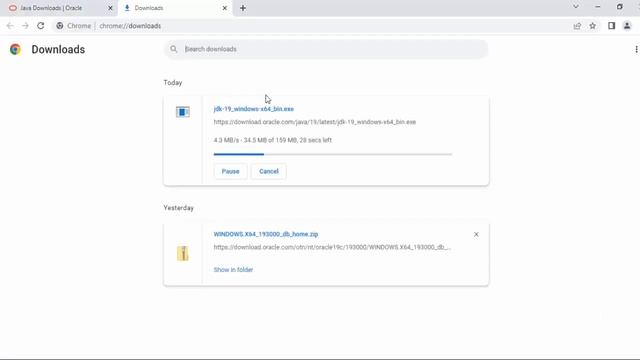Reload the downloads page
640x360 pixels.
pos(40,26)
